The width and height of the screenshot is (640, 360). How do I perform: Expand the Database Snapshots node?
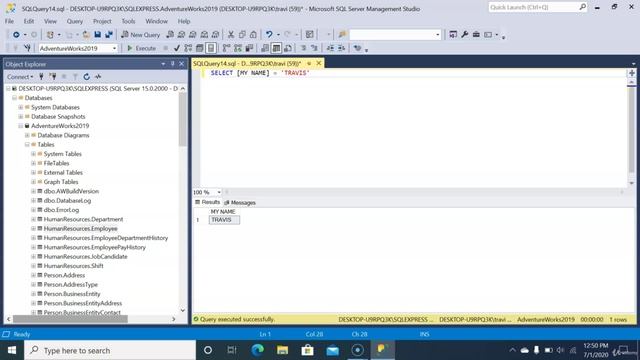[x=21, y=117]
